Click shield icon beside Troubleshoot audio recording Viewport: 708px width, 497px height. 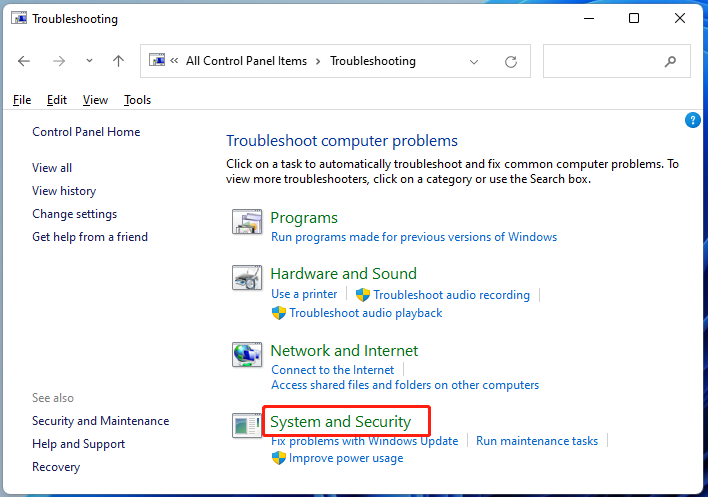click(x=363, y=295)
